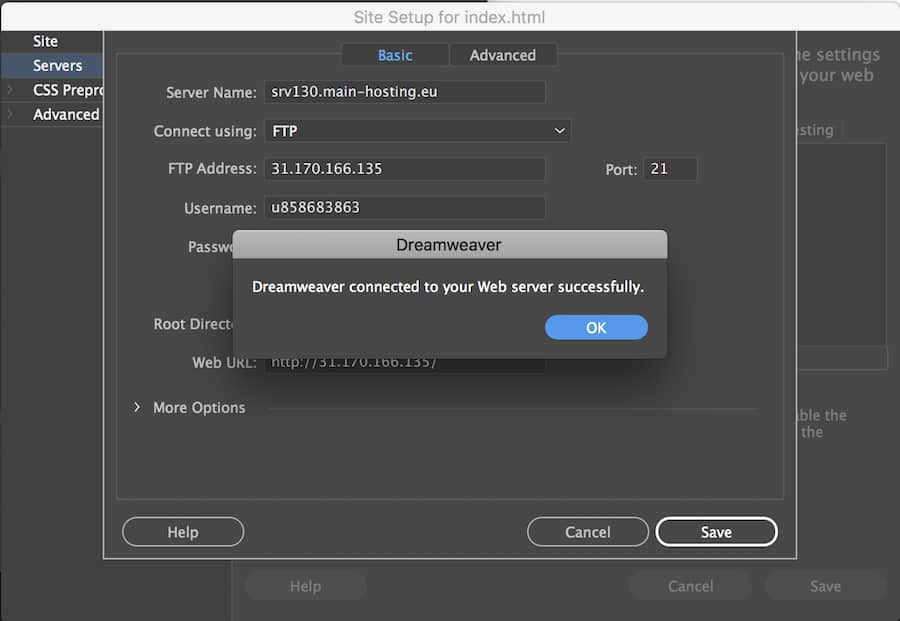
Task: Save the server configuration
Action: (716, 531)
